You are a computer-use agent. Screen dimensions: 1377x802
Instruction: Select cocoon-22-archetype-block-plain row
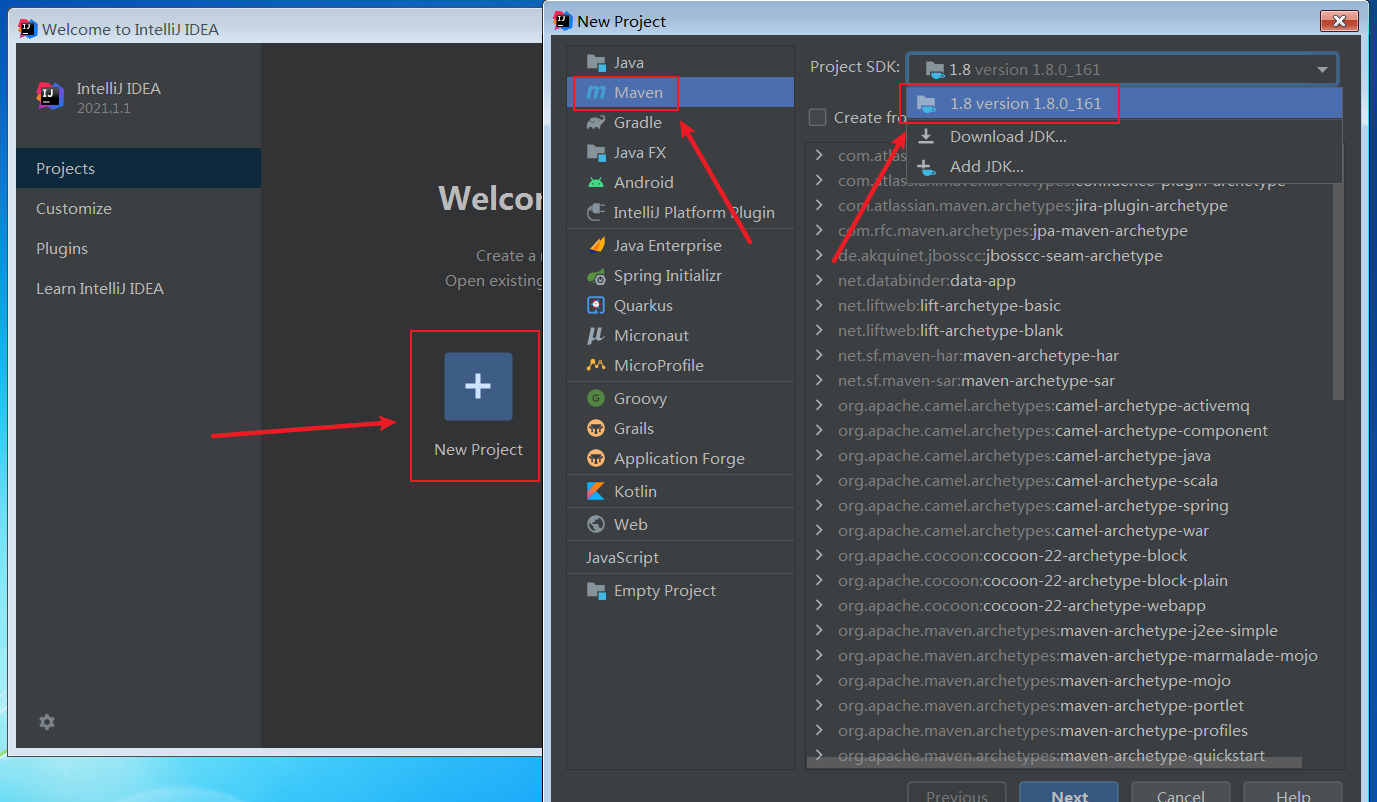(x=1070, y=580)
